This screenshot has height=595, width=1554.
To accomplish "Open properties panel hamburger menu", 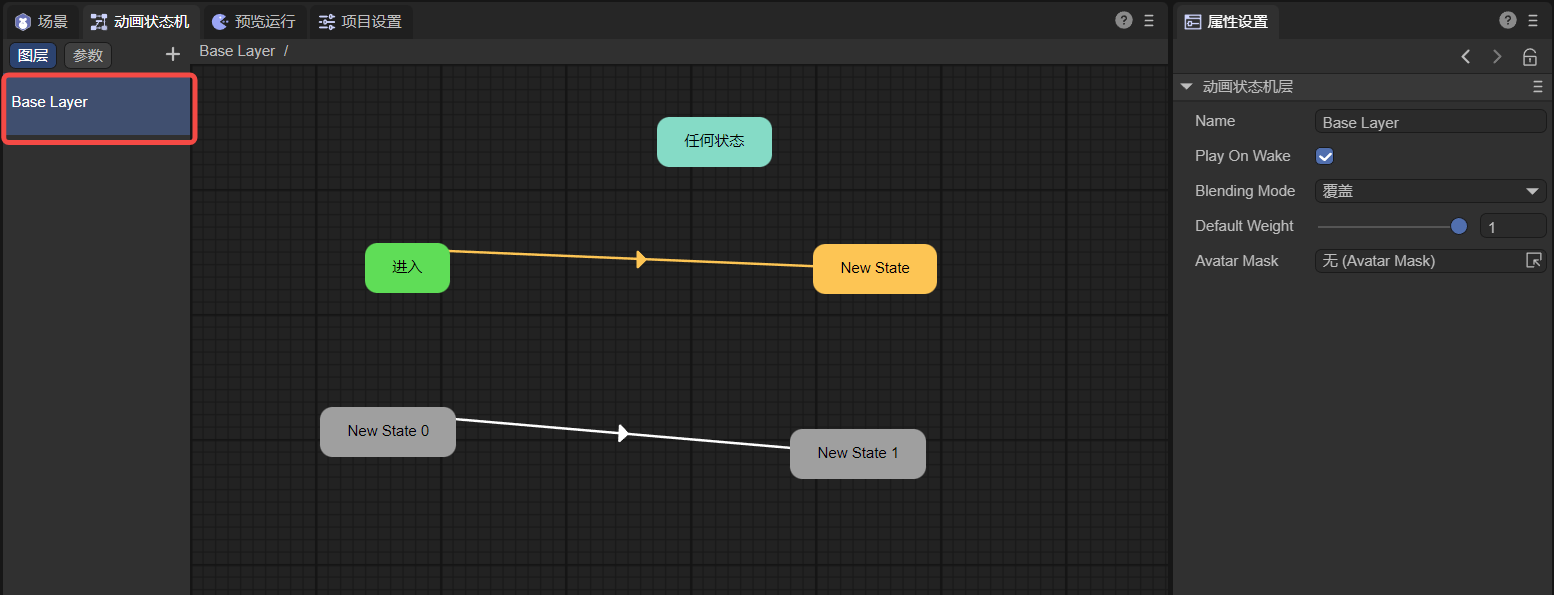I will point(1533,20).
